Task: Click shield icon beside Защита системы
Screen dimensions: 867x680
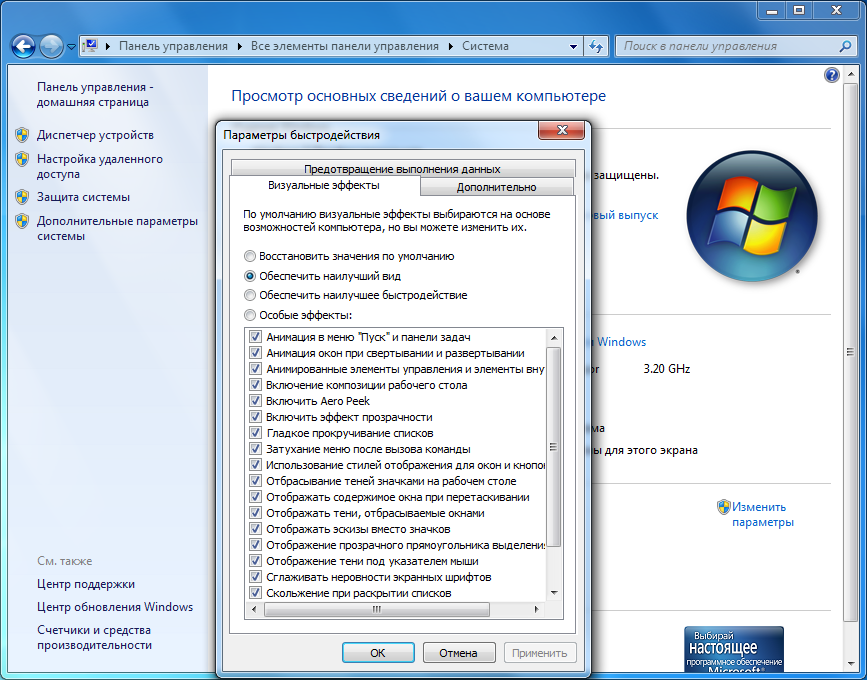Action: pyautogui.click(x=22, y=197)
